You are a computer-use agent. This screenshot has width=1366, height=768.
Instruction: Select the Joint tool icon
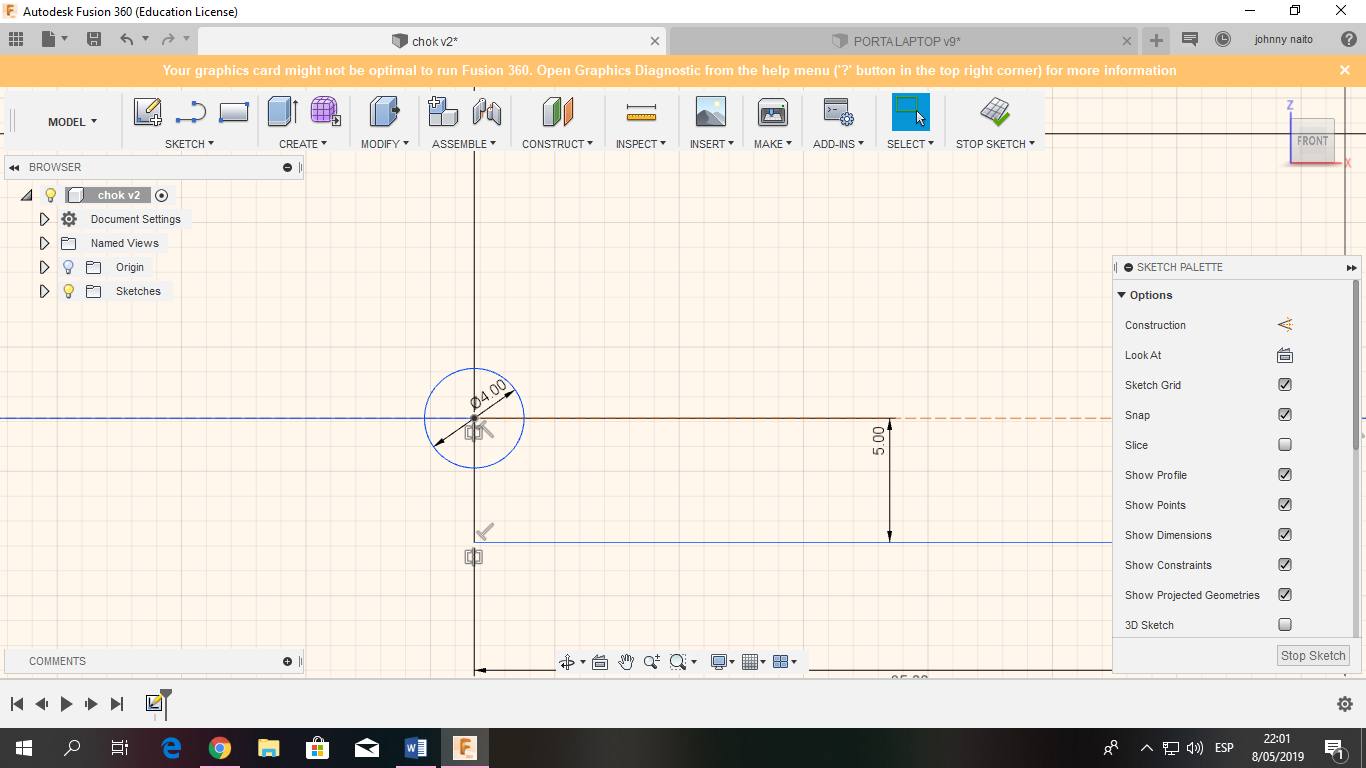486,112
